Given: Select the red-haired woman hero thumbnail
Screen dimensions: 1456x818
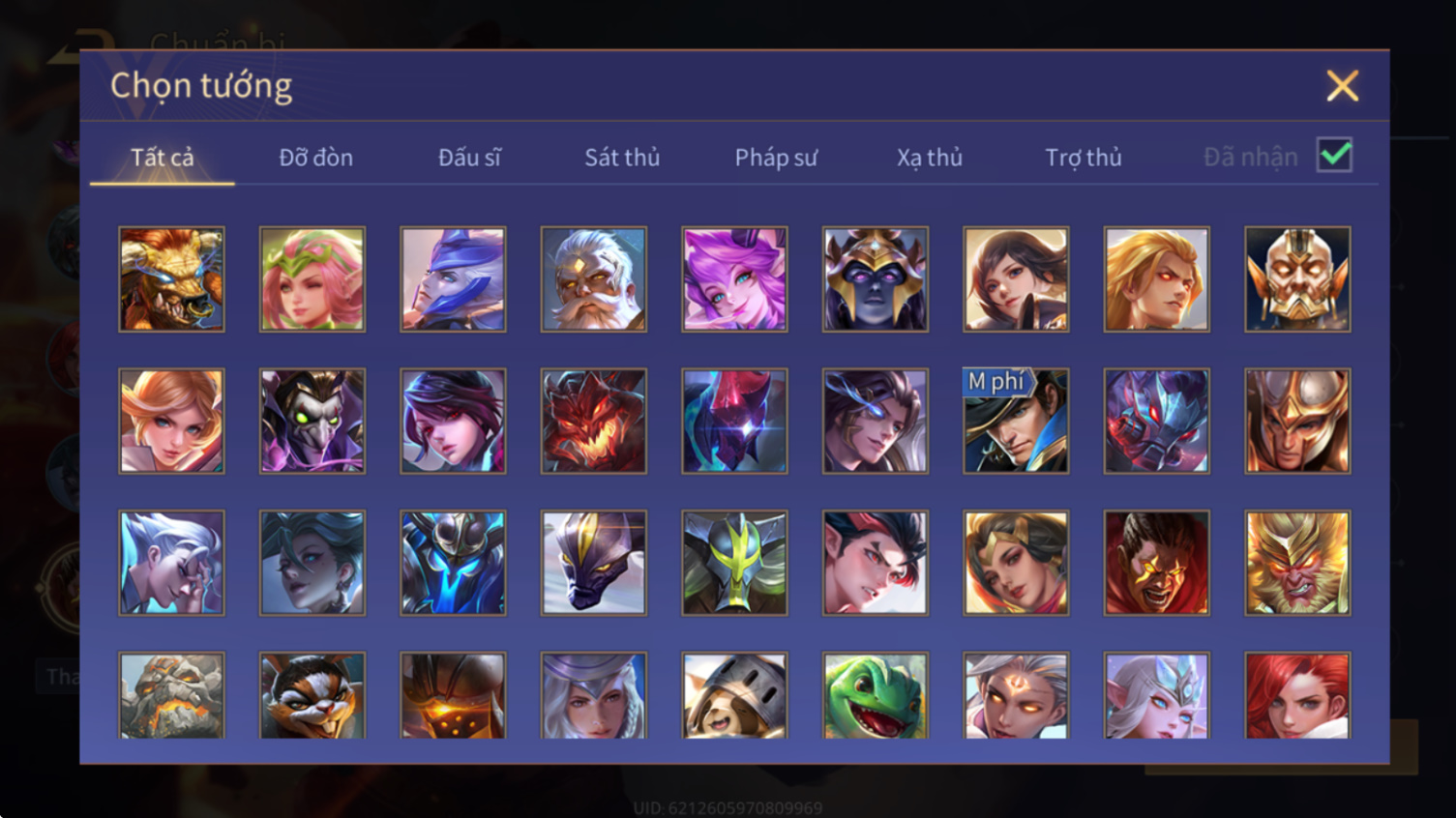Looking at the screenshot, I should click(1297, 695).
